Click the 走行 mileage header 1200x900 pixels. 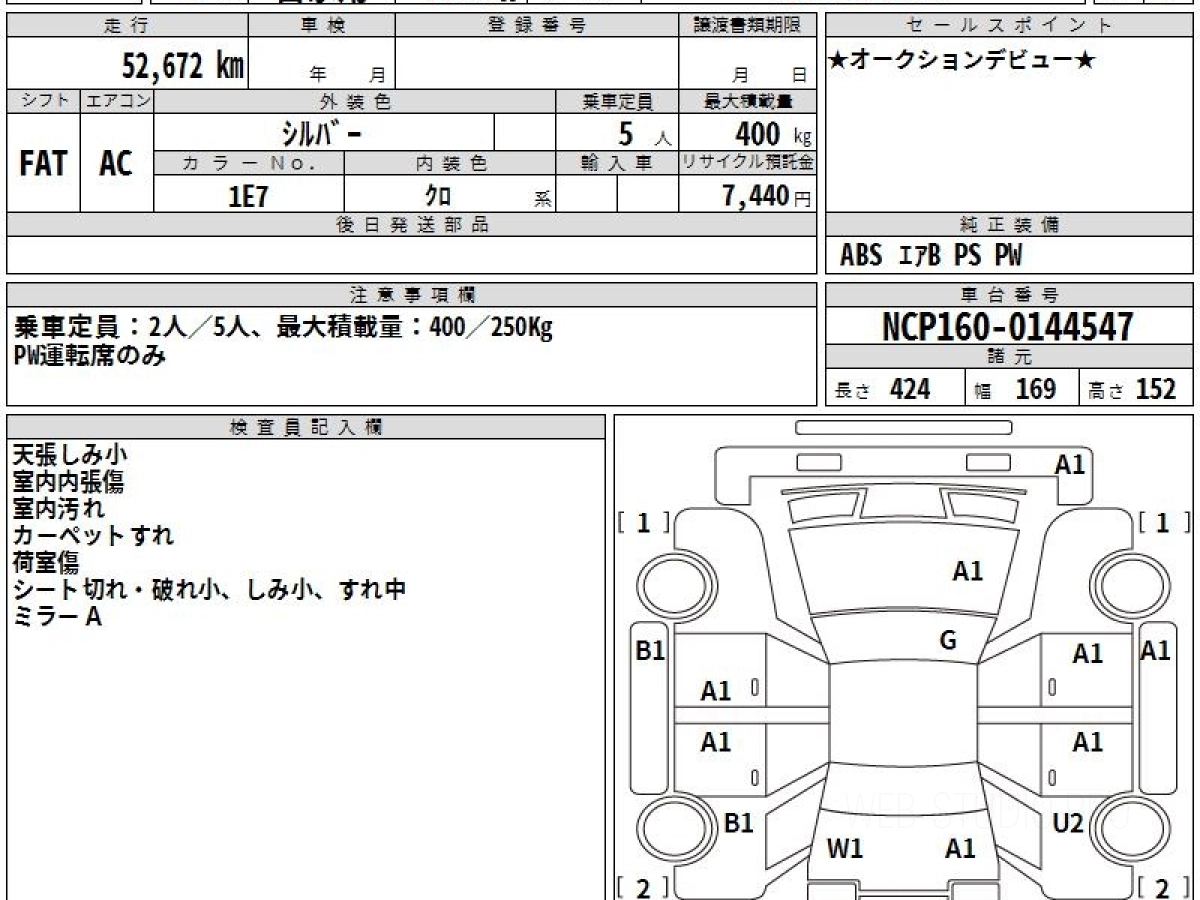point(126,27)
